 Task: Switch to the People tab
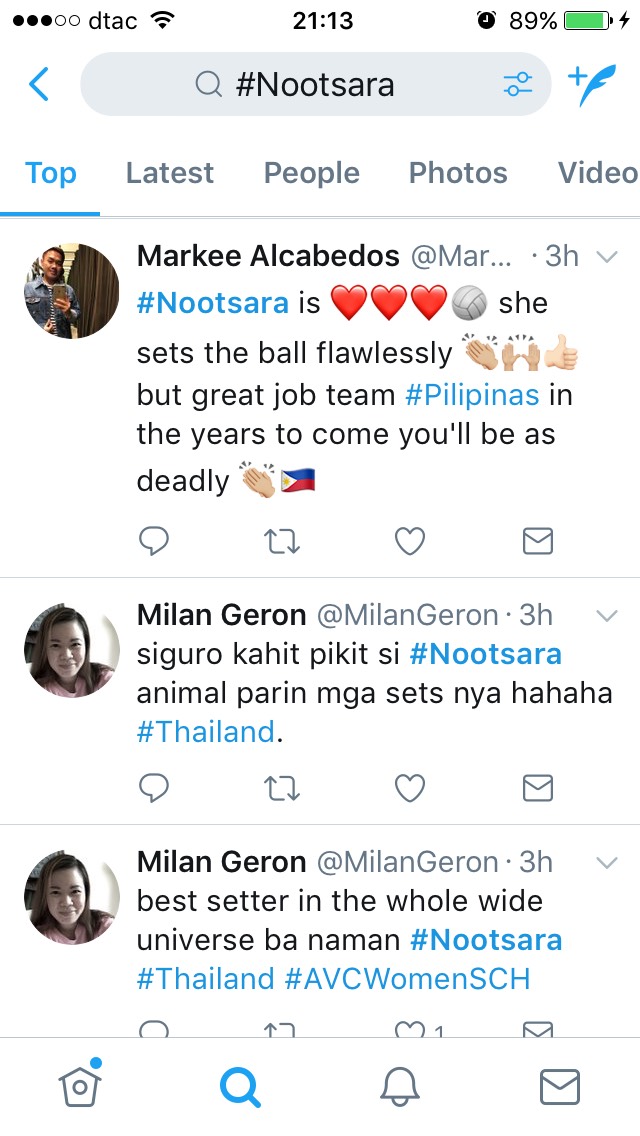[311, 173]
